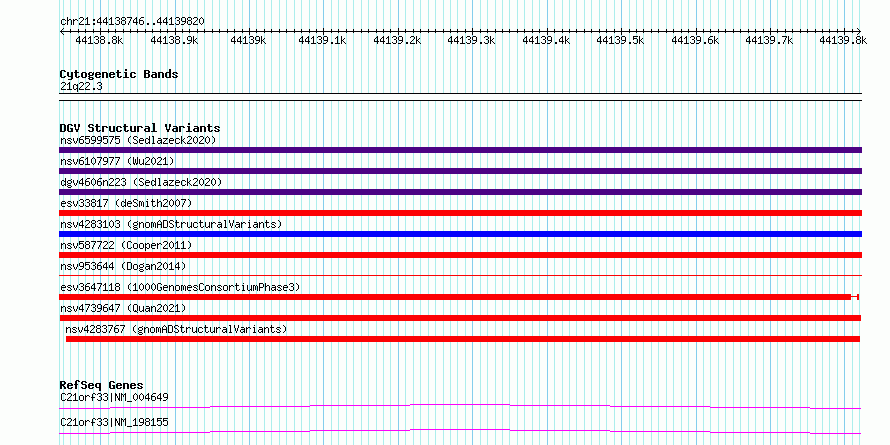Click the 44139.6k ruler tick label

point(695,40)
